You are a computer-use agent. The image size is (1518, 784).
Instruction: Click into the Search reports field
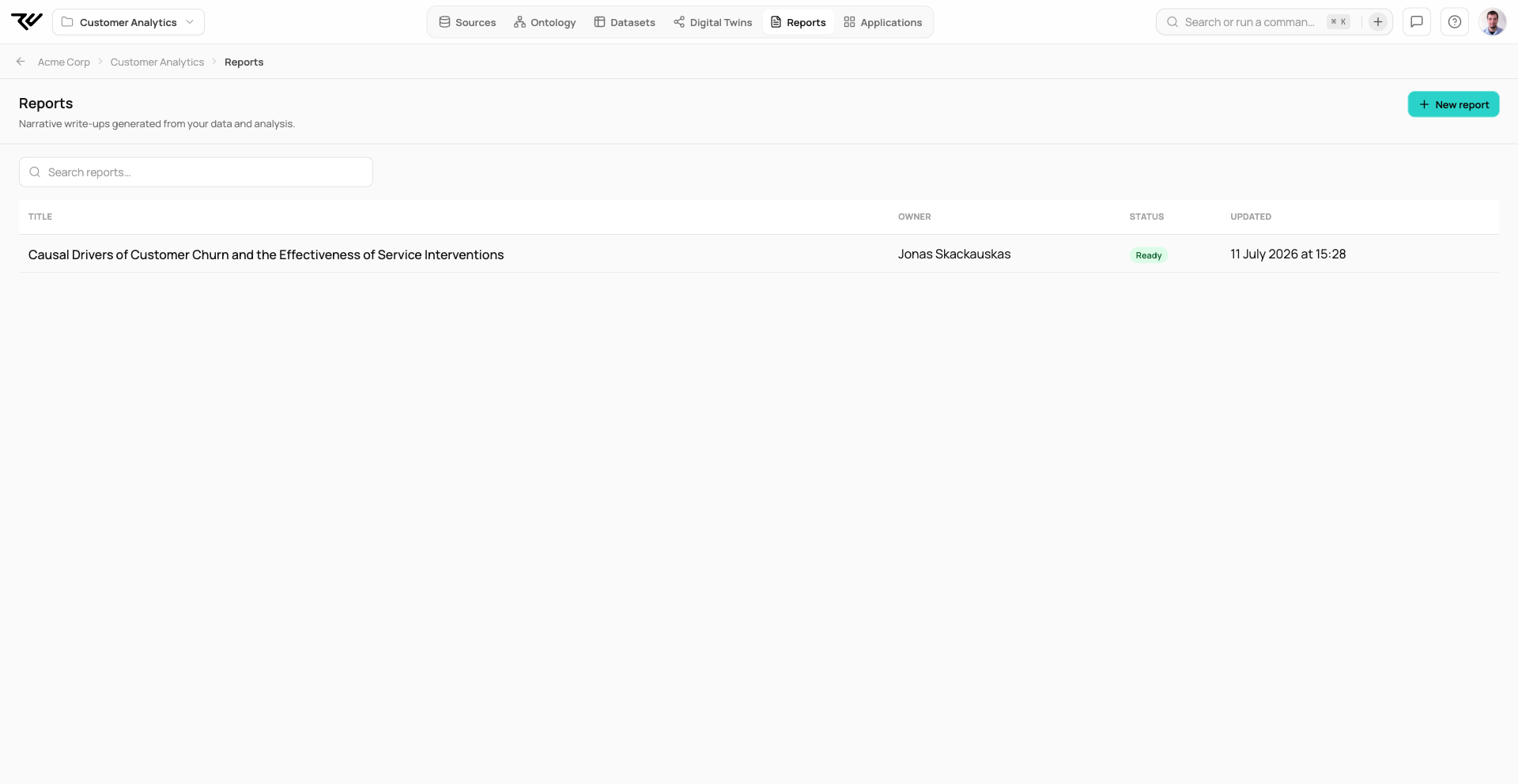pyautogui.click(x=196, y=172)
